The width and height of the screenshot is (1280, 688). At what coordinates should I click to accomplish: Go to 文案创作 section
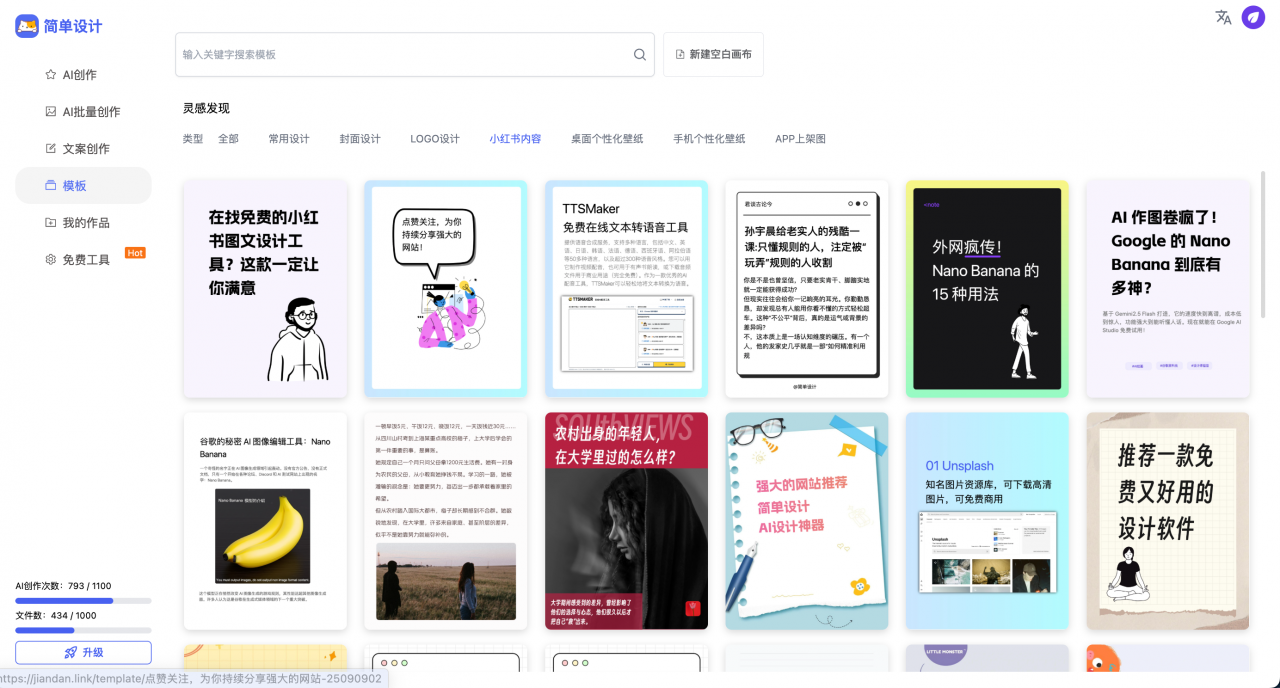click(x=83, y=148)
